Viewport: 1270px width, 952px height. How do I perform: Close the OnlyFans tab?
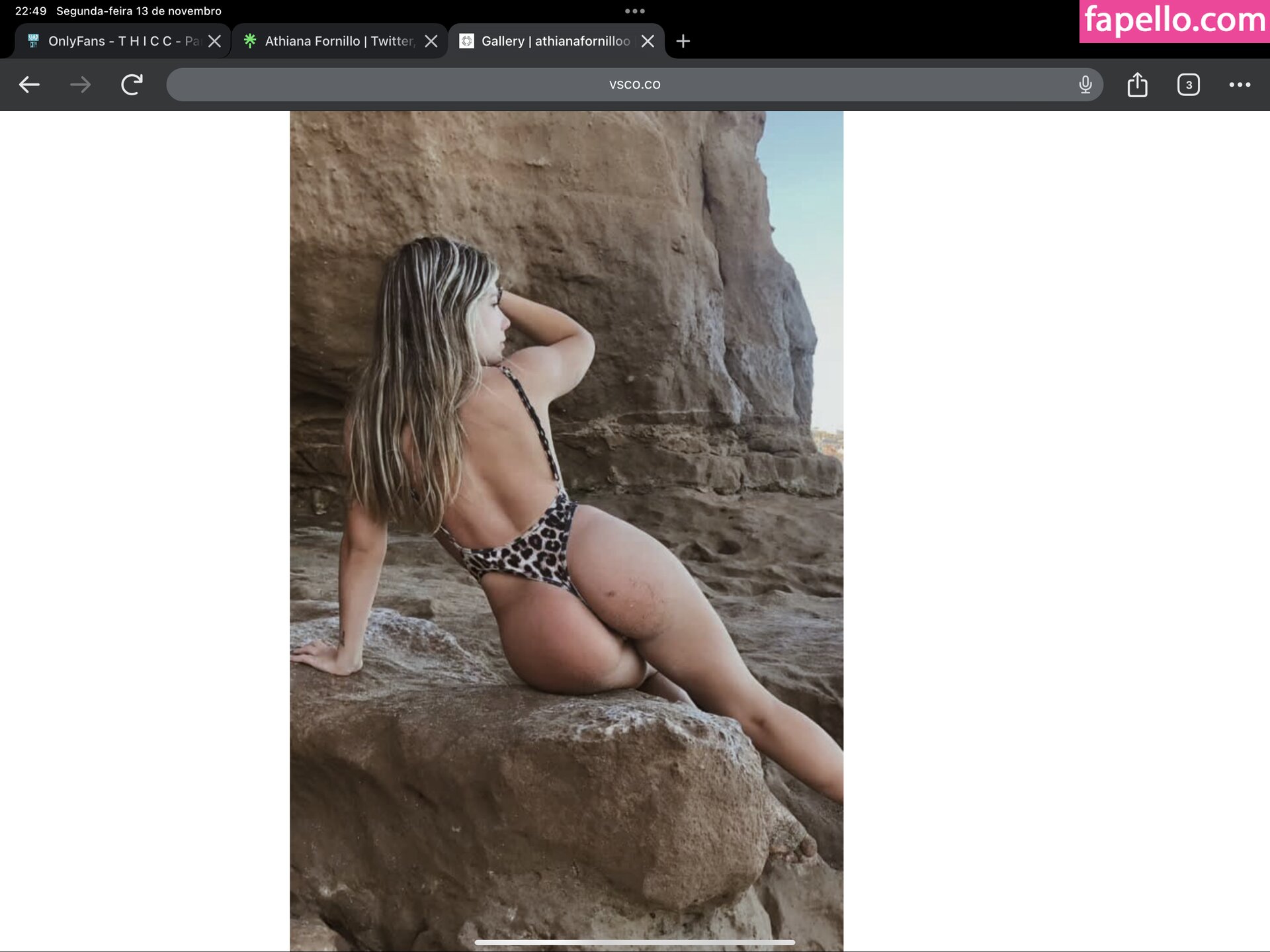click(214, 41)
